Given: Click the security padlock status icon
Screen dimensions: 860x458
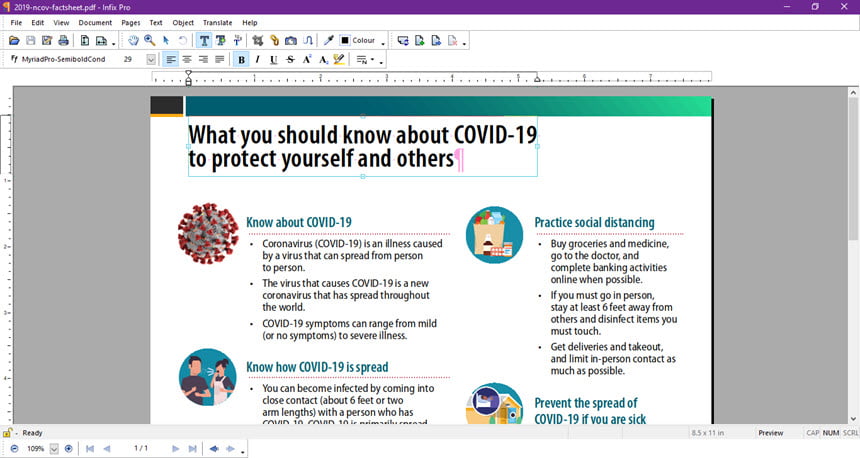Looking at the screenshot, I should click(x=7, y=433).
